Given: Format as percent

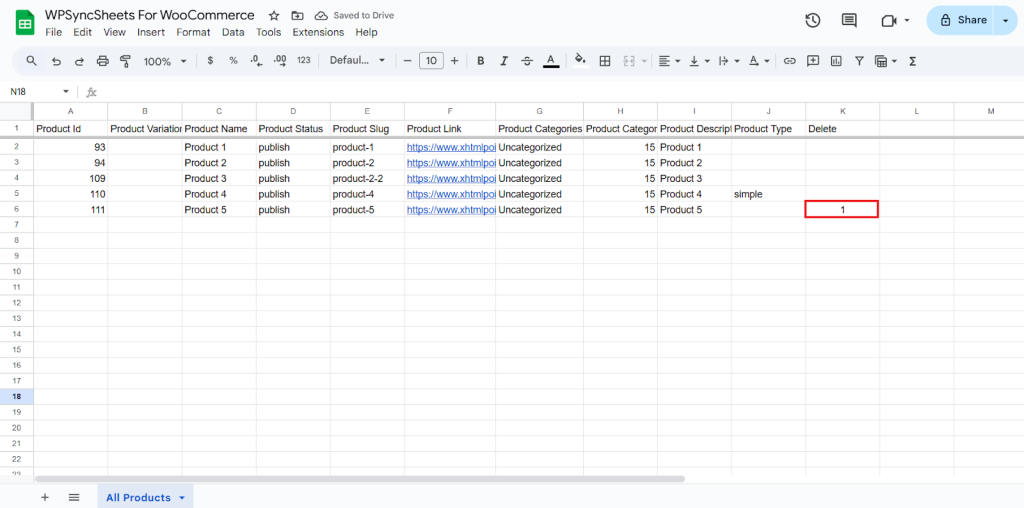Looking at the screenshot, I should pos(233,61).
